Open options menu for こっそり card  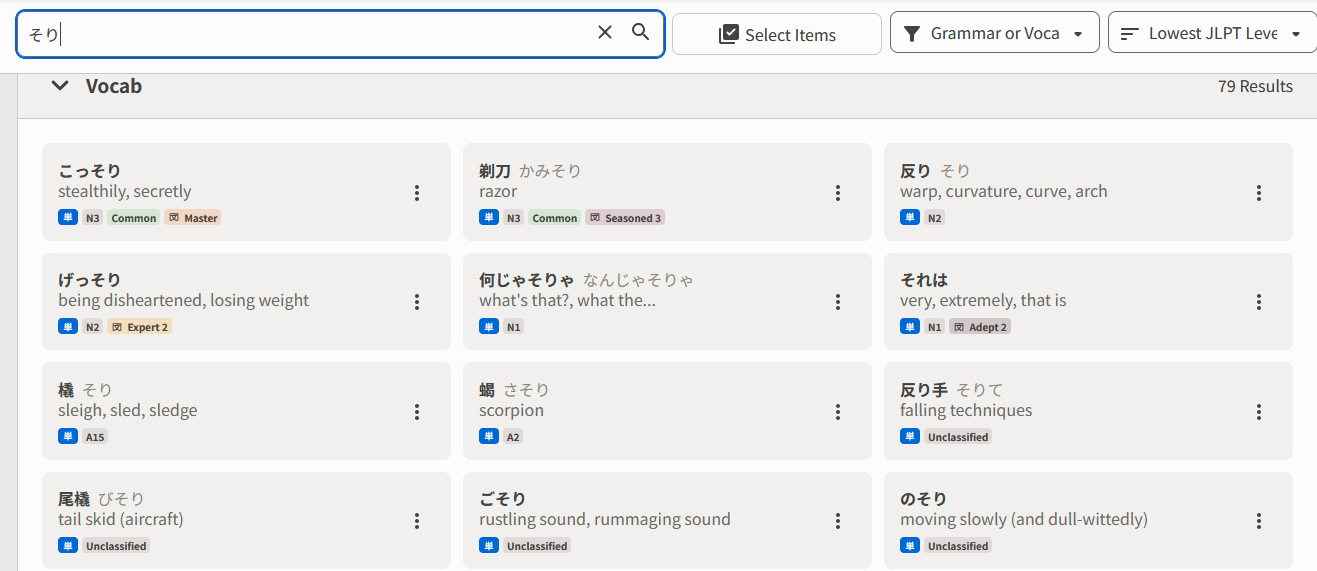[x=417, y=193]
